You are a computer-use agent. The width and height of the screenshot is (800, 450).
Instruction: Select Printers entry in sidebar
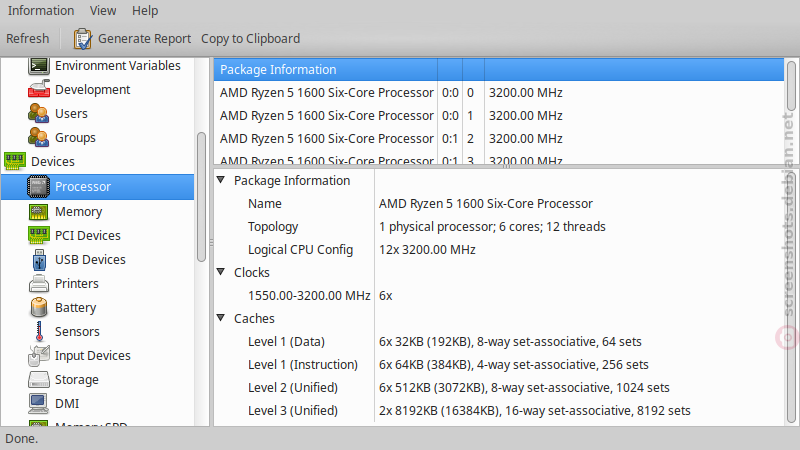[77, 284]
